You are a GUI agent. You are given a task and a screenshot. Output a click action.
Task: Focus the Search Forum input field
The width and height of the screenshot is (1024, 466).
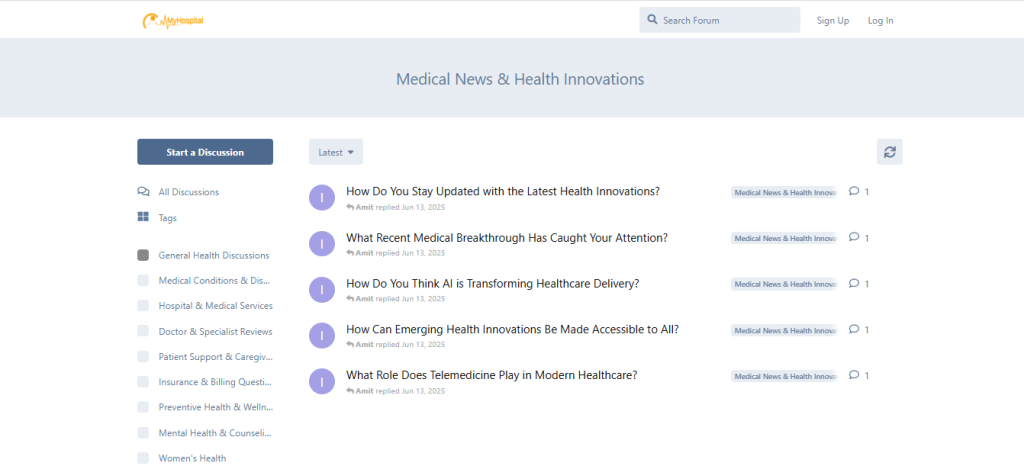click(725, 20)
